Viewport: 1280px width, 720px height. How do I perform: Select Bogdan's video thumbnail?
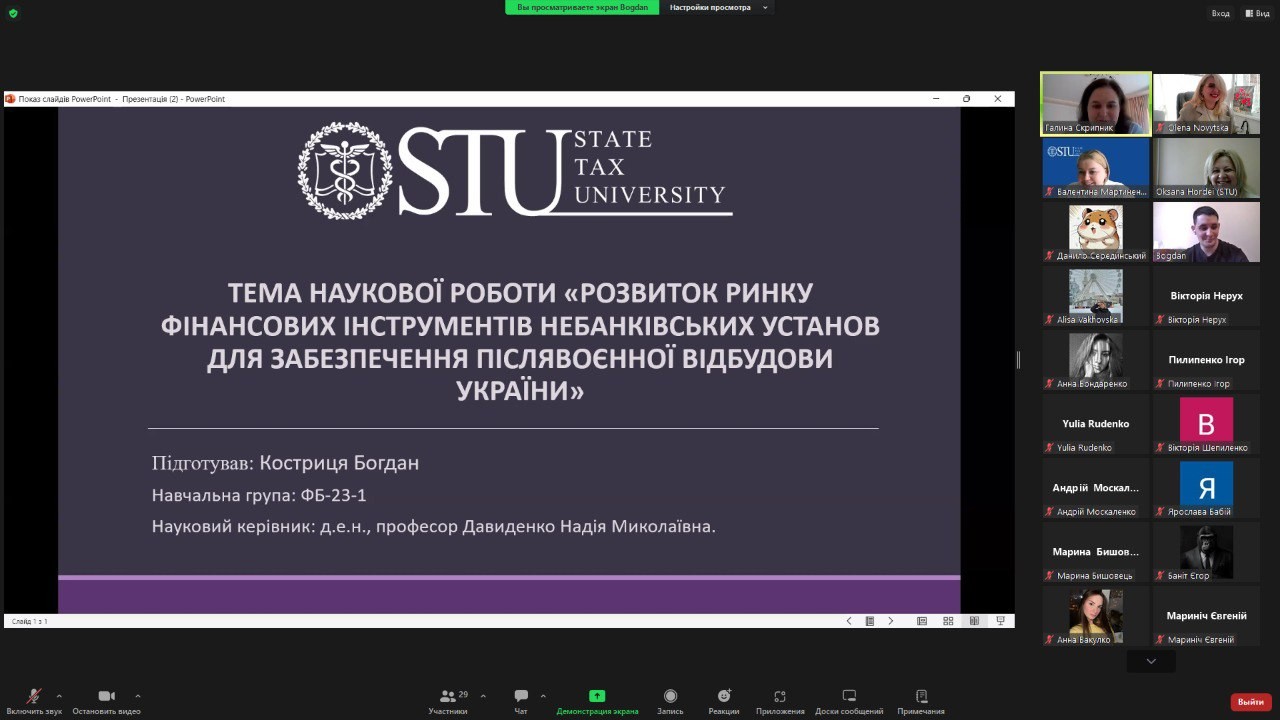point(1206,232)
